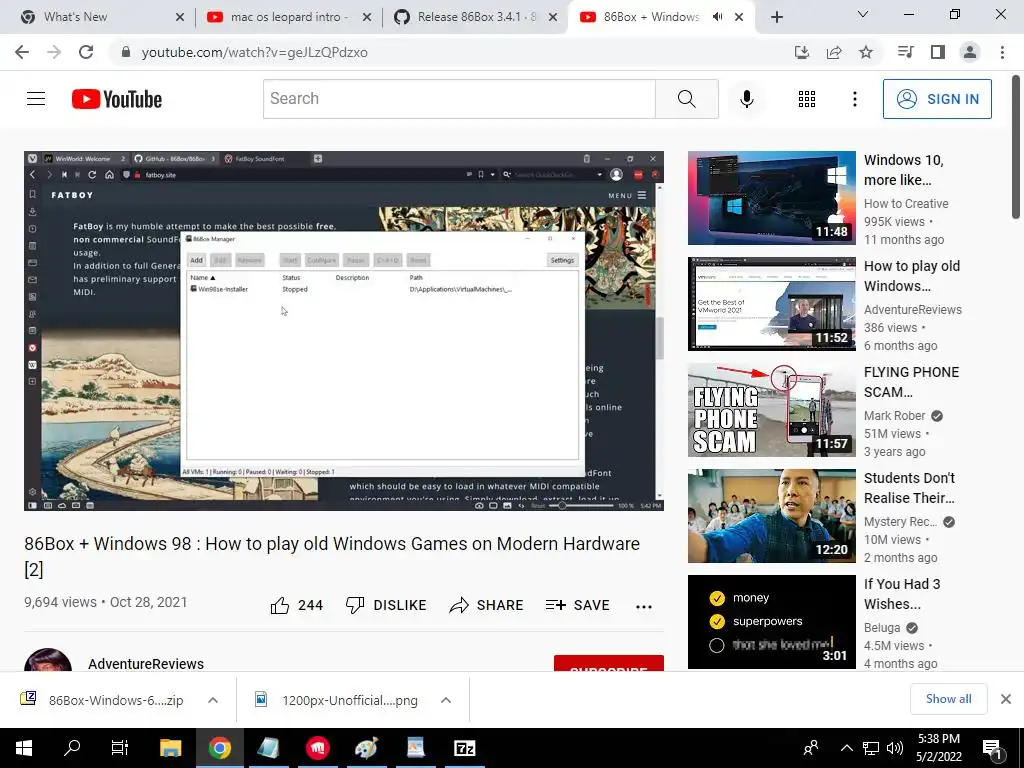The width and height of the screenshot is (1024, 768).
Task: Show hidden system tray icons
Action: [x=846, y=748]
